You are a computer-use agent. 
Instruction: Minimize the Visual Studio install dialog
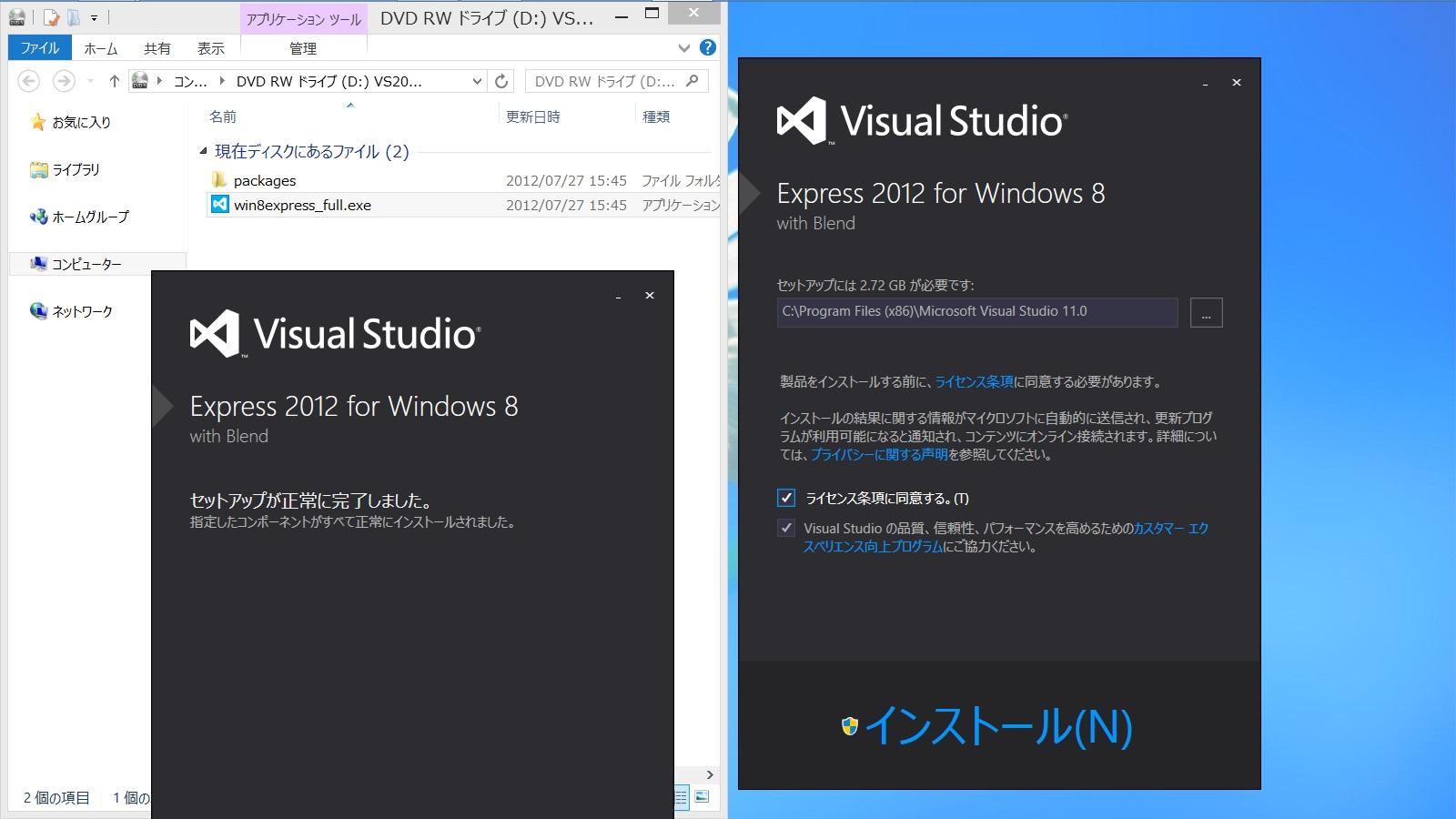pos(1206,83)
